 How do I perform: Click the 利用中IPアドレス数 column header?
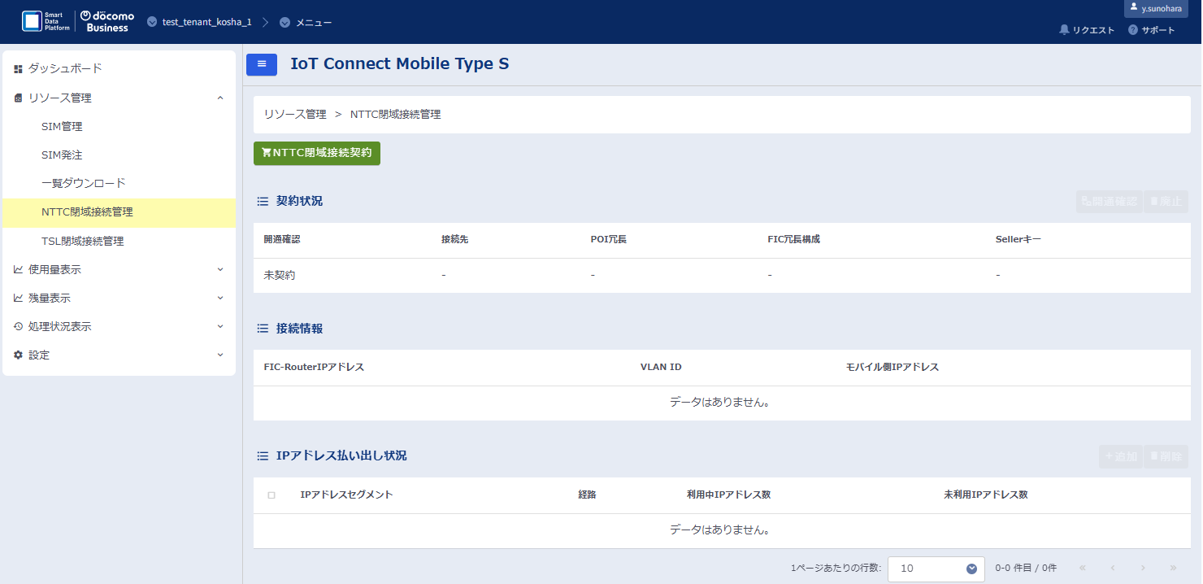pyautogui.click(x=728, y=495)
